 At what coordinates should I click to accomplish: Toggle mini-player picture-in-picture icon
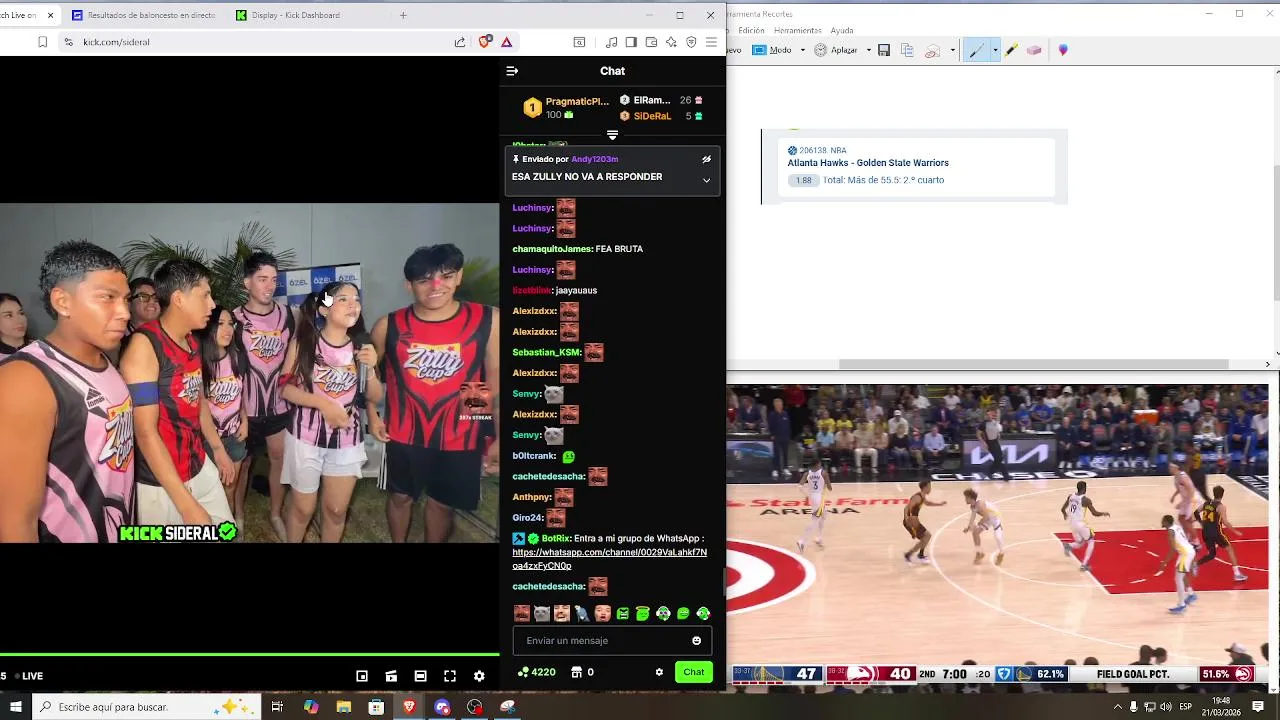tap(362, 676)
